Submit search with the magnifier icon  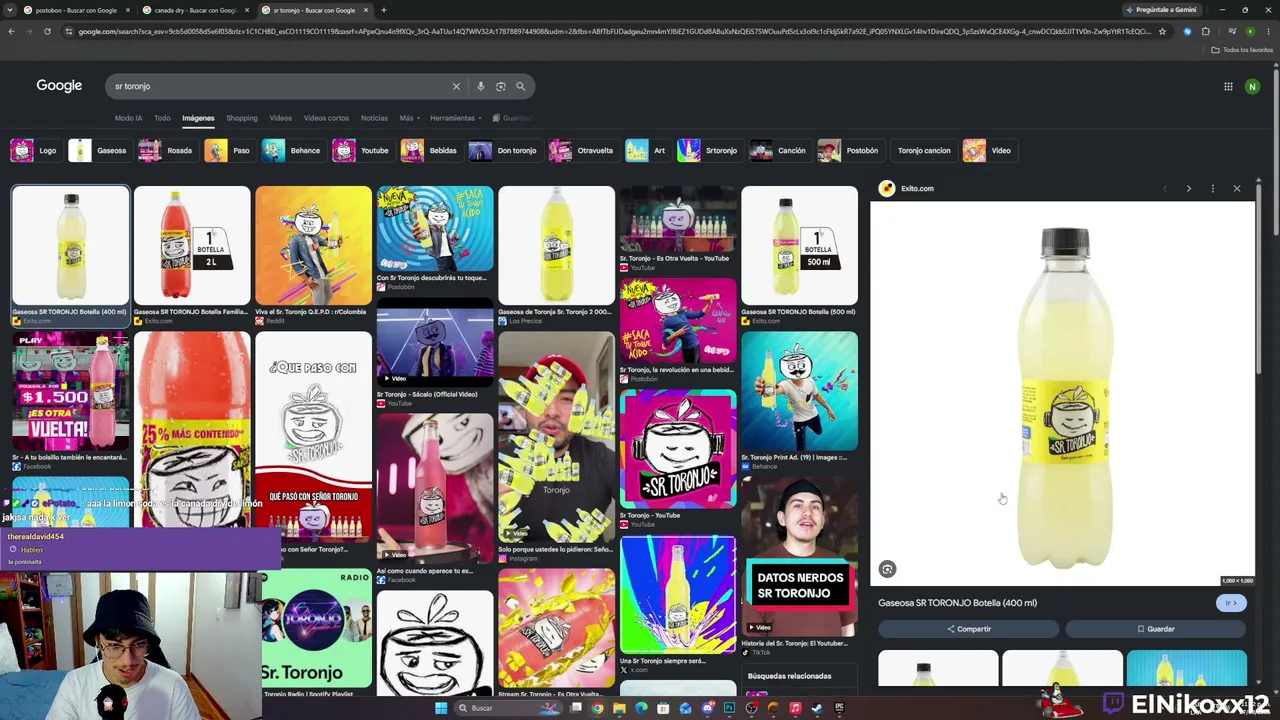tap(520, 86)
